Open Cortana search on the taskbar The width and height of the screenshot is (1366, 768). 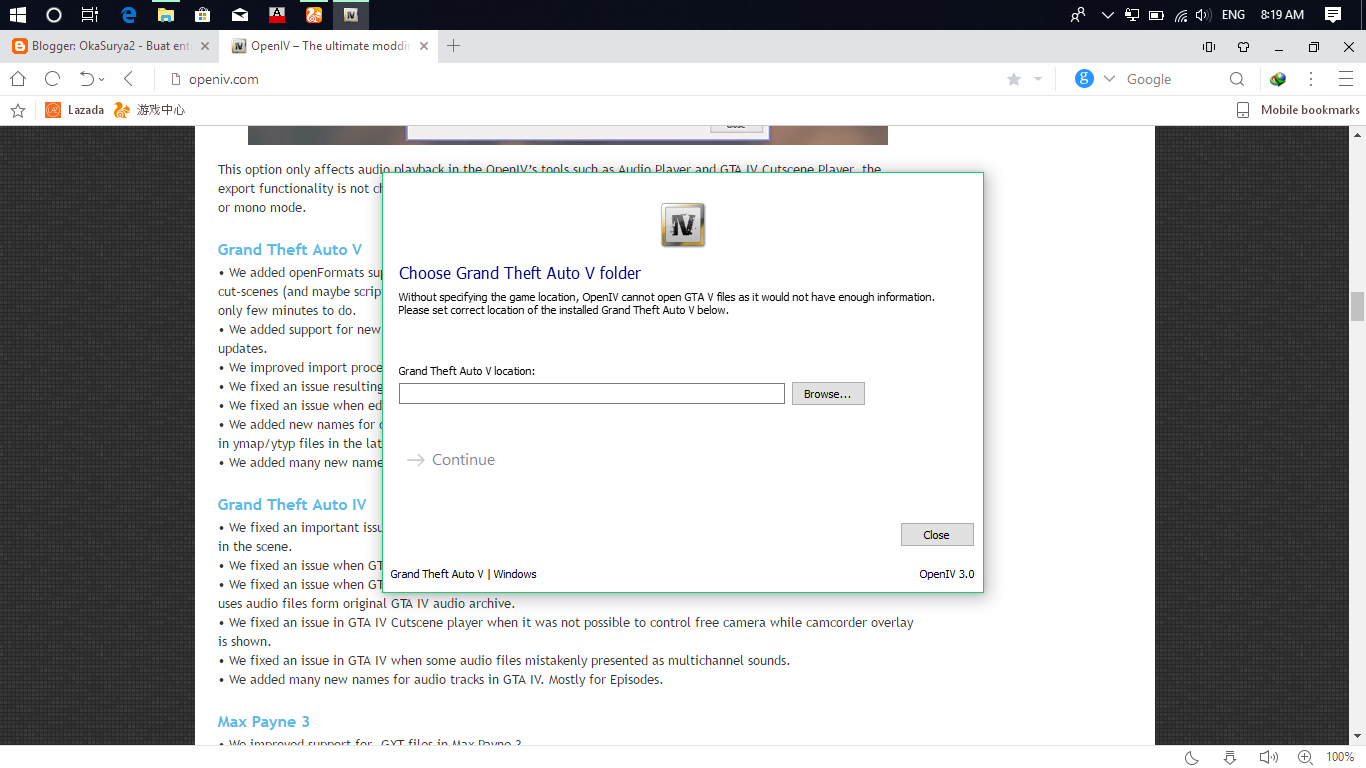[x=53, y=15]
